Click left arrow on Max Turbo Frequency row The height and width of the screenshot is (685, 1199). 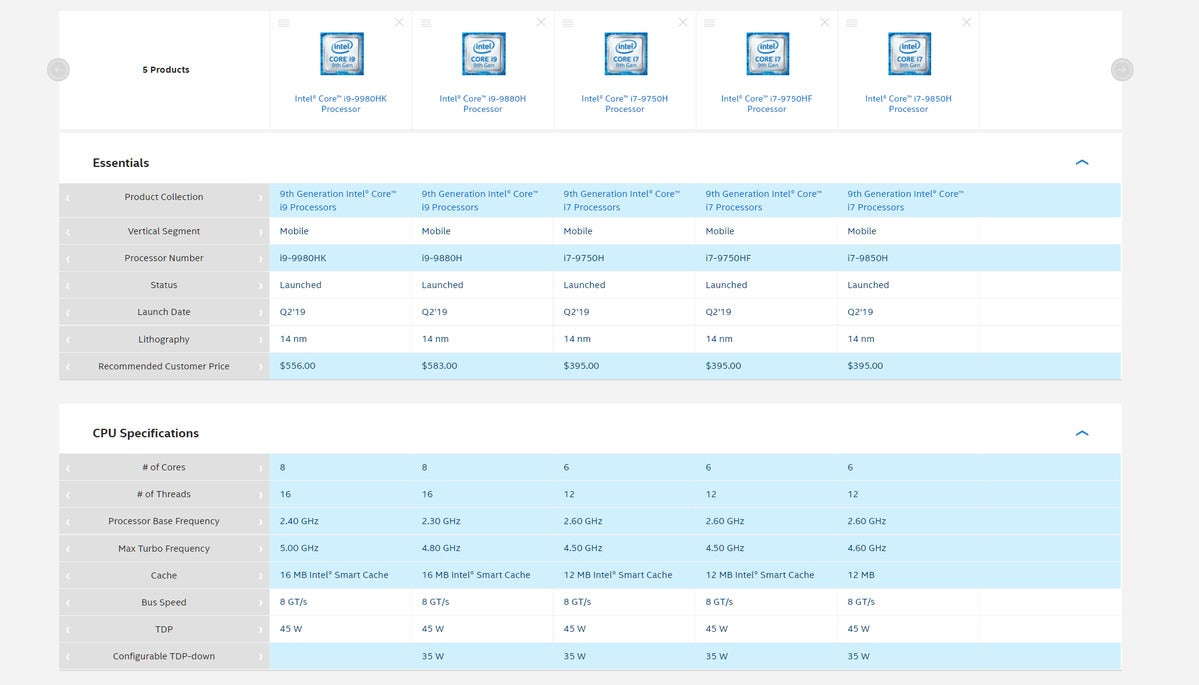(67, 549)
